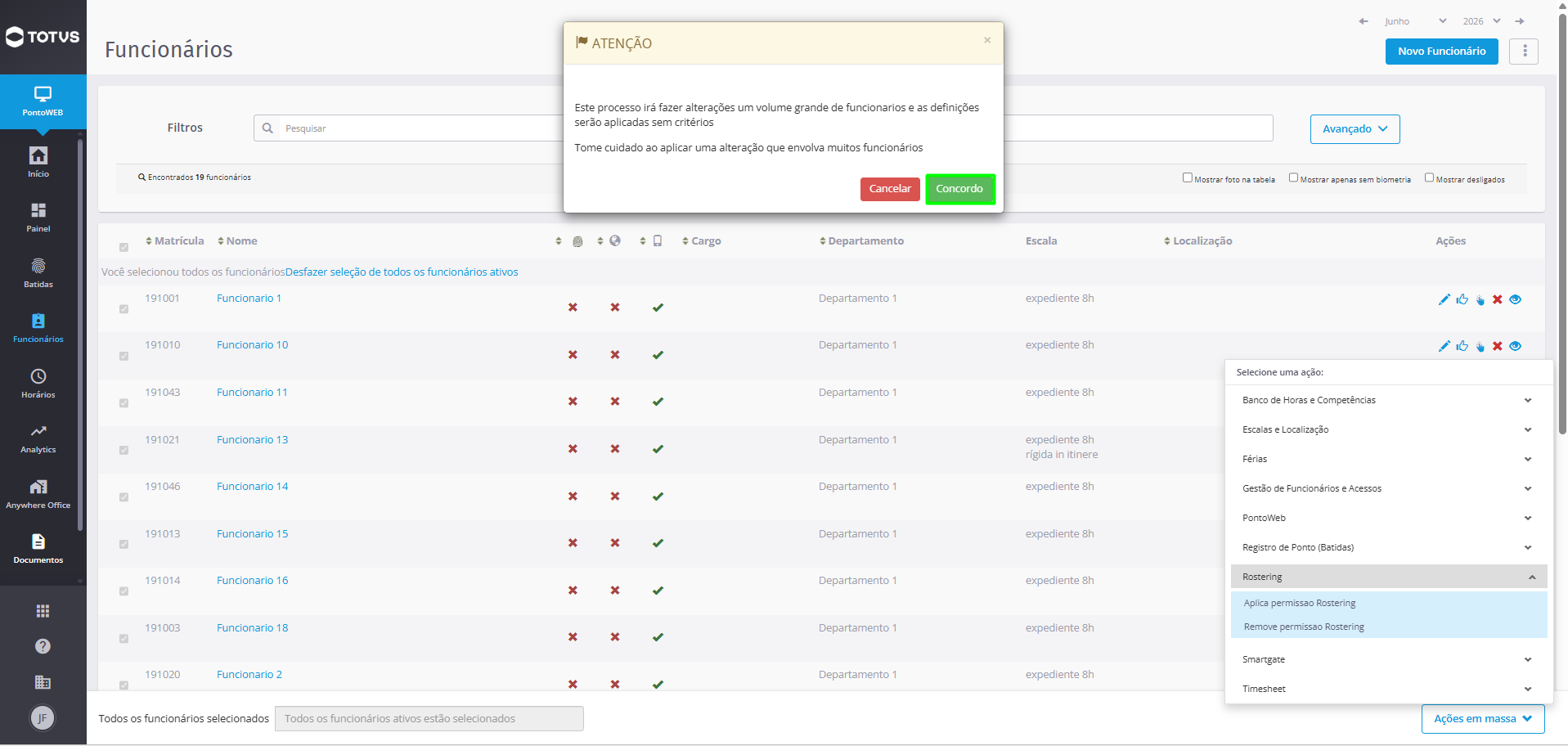Toggle select-all checkbox in table header

click(124, 247)
